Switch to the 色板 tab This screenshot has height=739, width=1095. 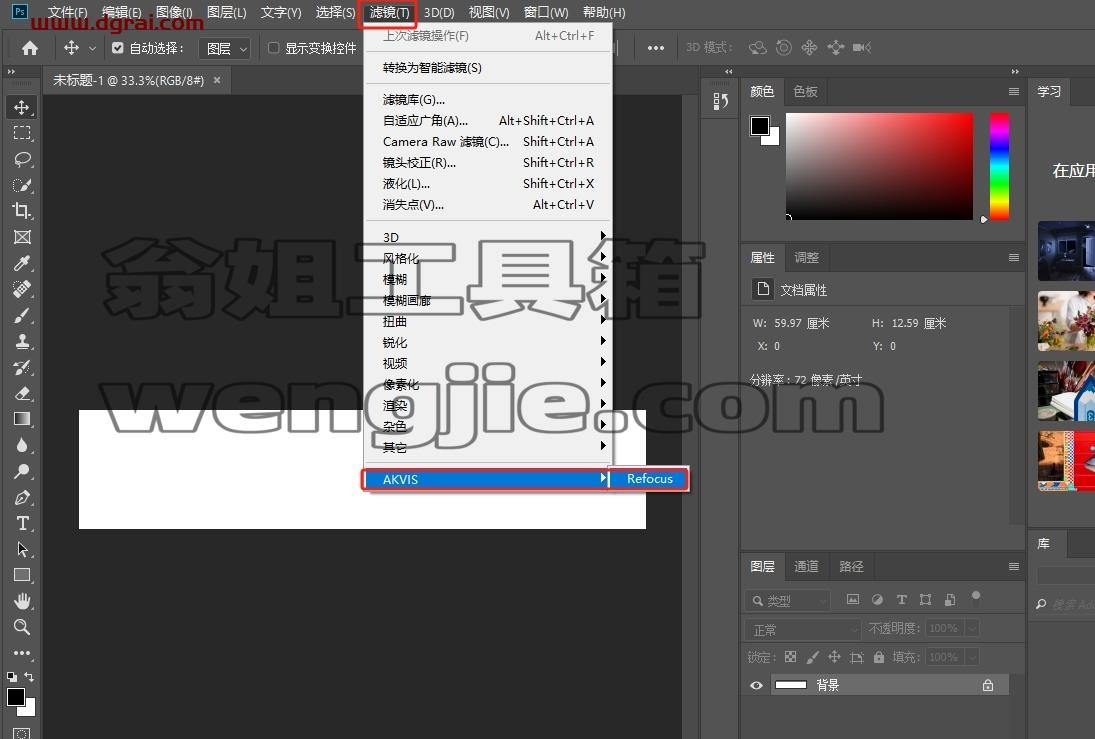pos(805,92)
